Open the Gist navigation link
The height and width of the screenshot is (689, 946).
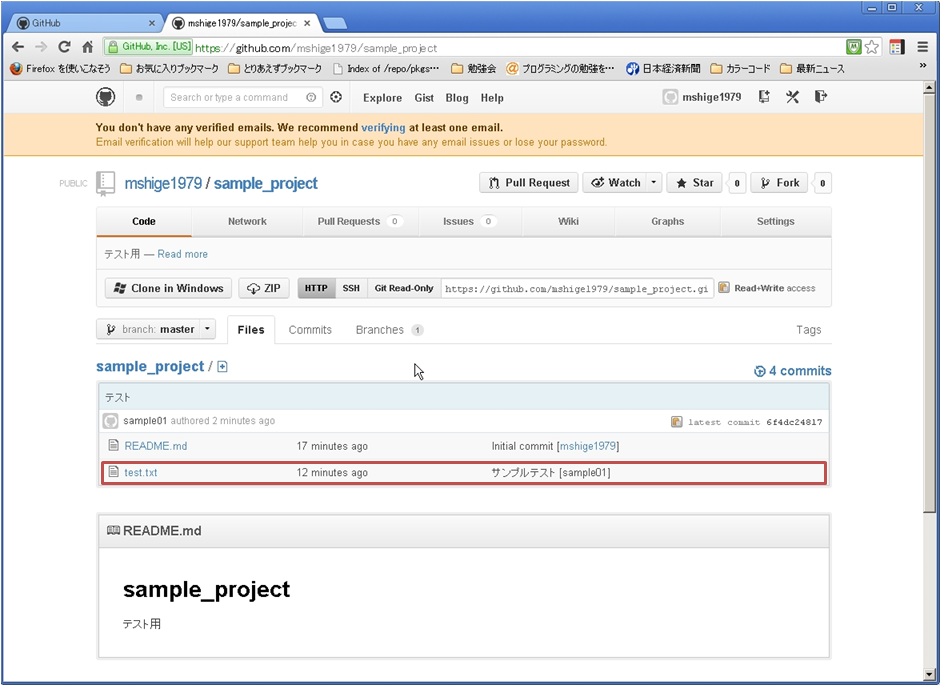pyautogui.click(x=424, y=98)
